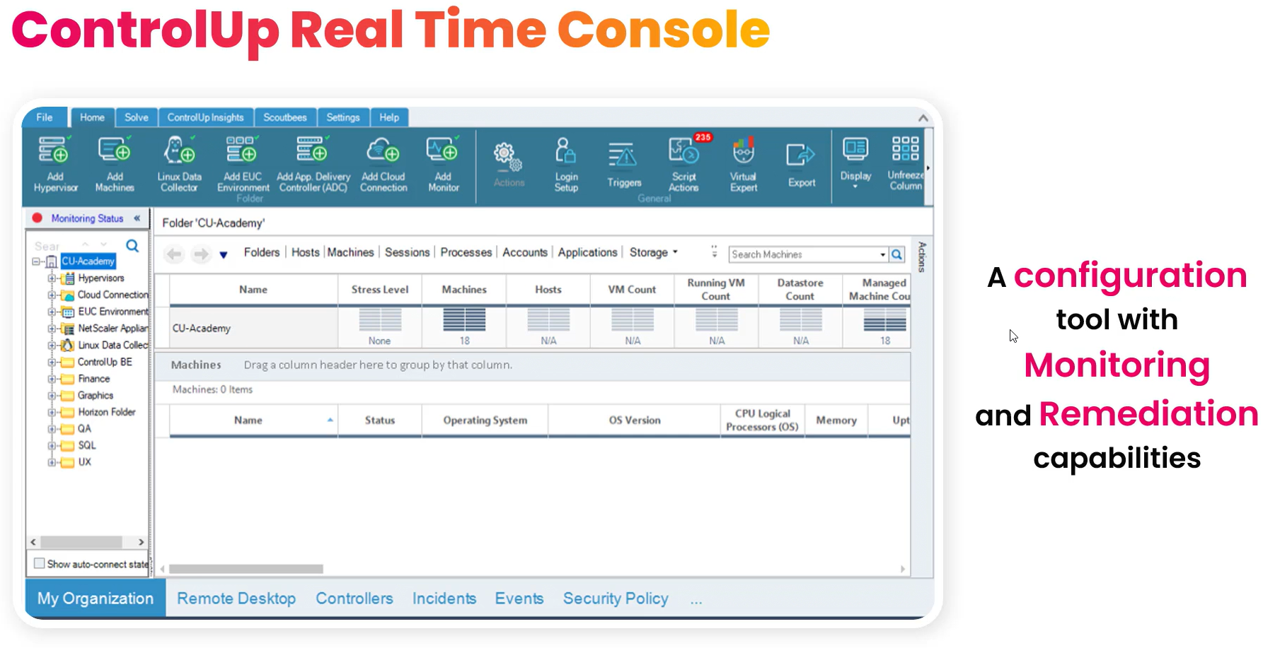Switch to the Events bottom tab

pos(519,598)
